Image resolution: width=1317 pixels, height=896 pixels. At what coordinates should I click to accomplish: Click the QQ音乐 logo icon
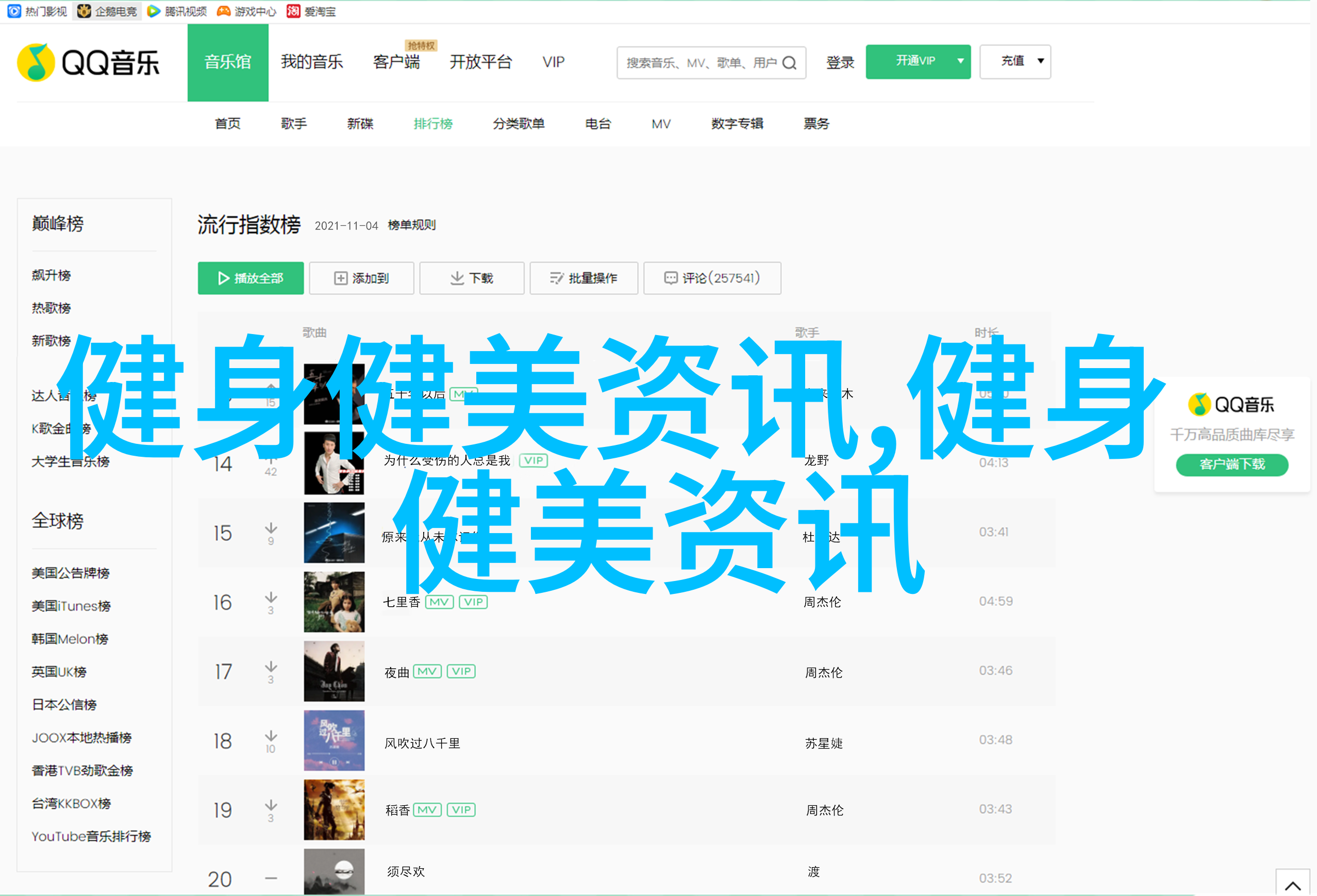36,62
